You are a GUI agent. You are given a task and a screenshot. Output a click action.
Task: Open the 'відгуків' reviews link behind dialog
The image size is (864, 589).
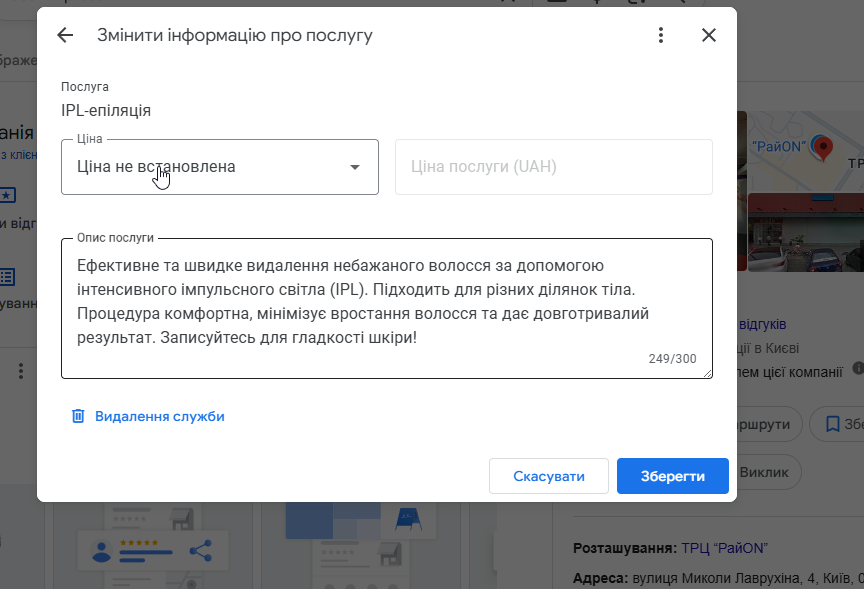tap(762, 324)
